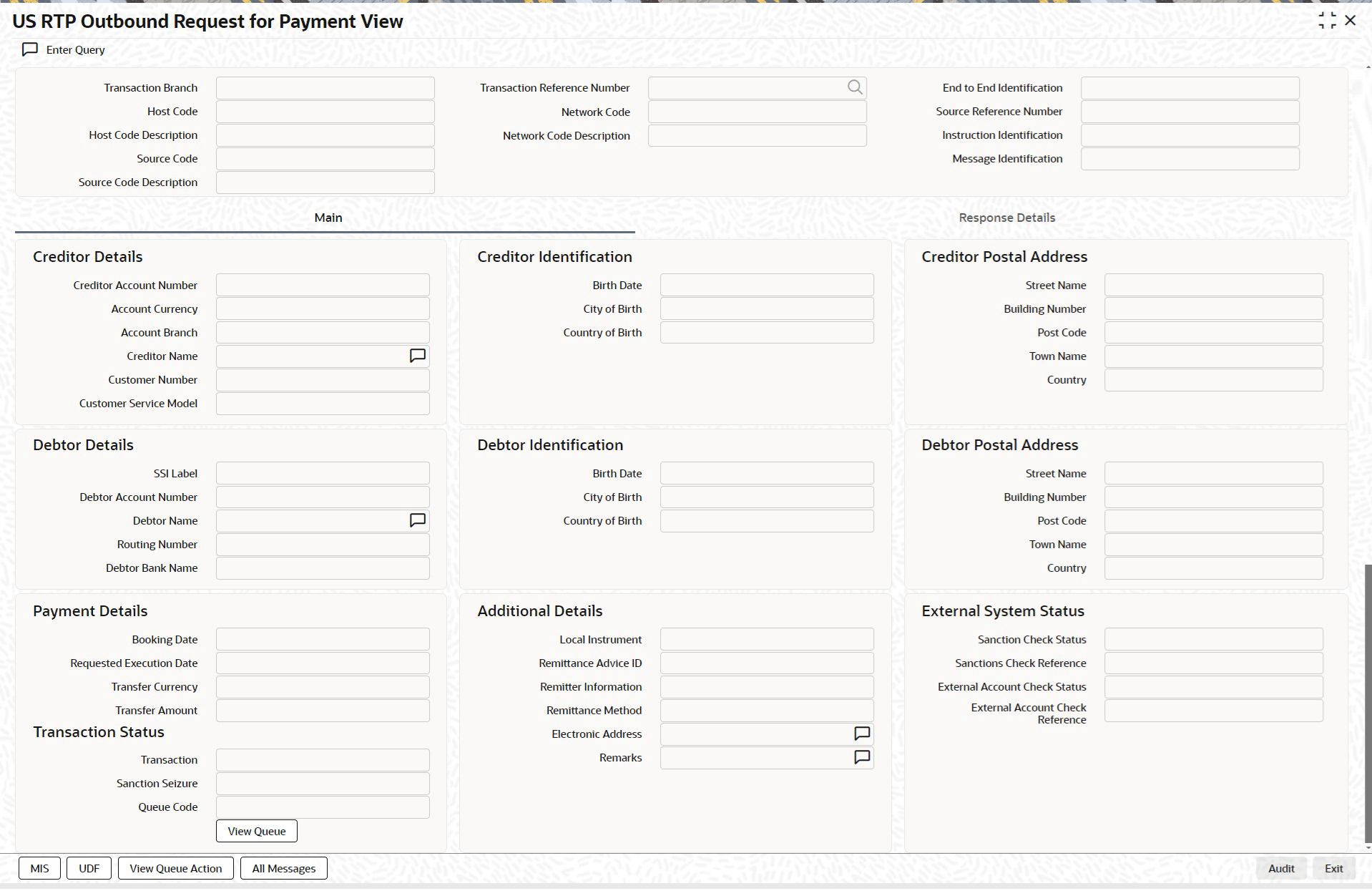Screen dimensions: 1372x891
Task: Click the External Account Check Status field
Action: 1214,686
